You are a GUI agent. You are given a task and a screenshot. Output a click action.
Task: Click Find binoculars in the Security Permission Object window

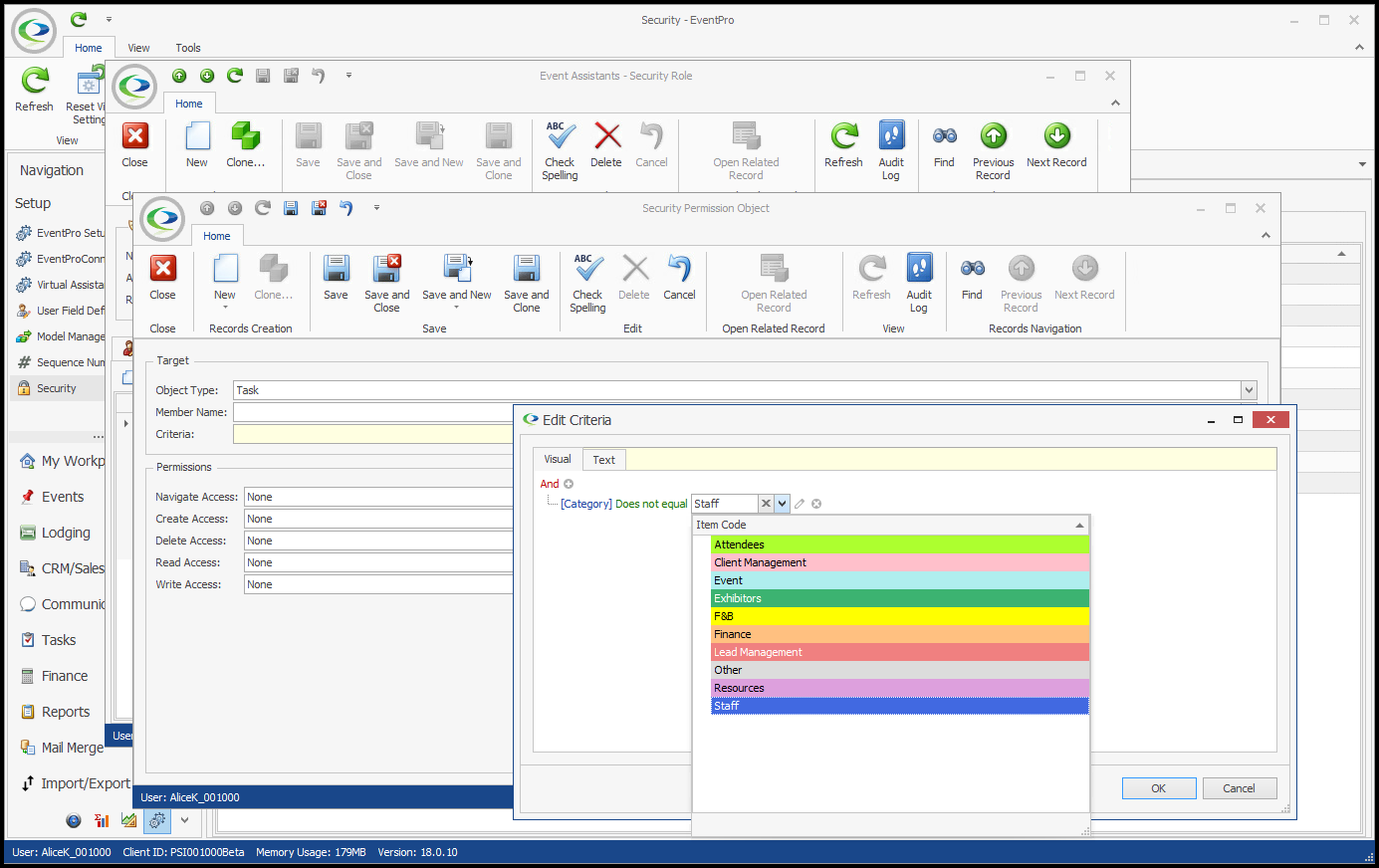point(972,277)
